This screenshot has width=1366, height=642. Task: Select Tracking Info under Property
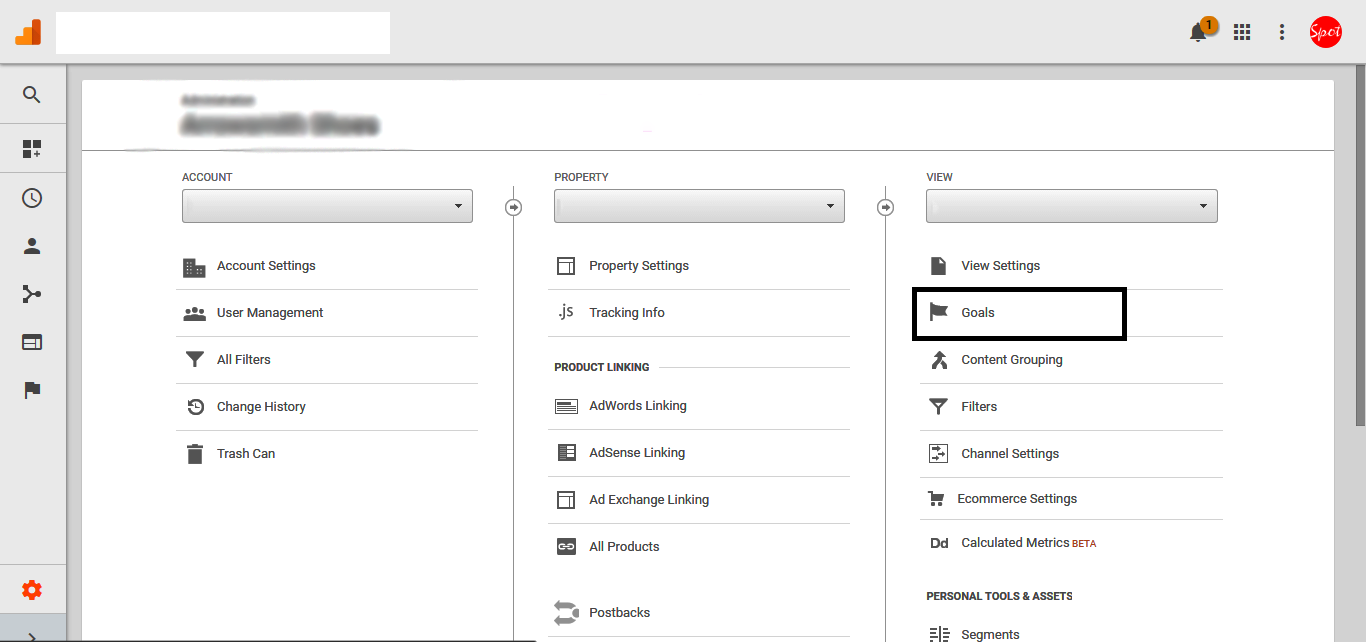[627, 313]
